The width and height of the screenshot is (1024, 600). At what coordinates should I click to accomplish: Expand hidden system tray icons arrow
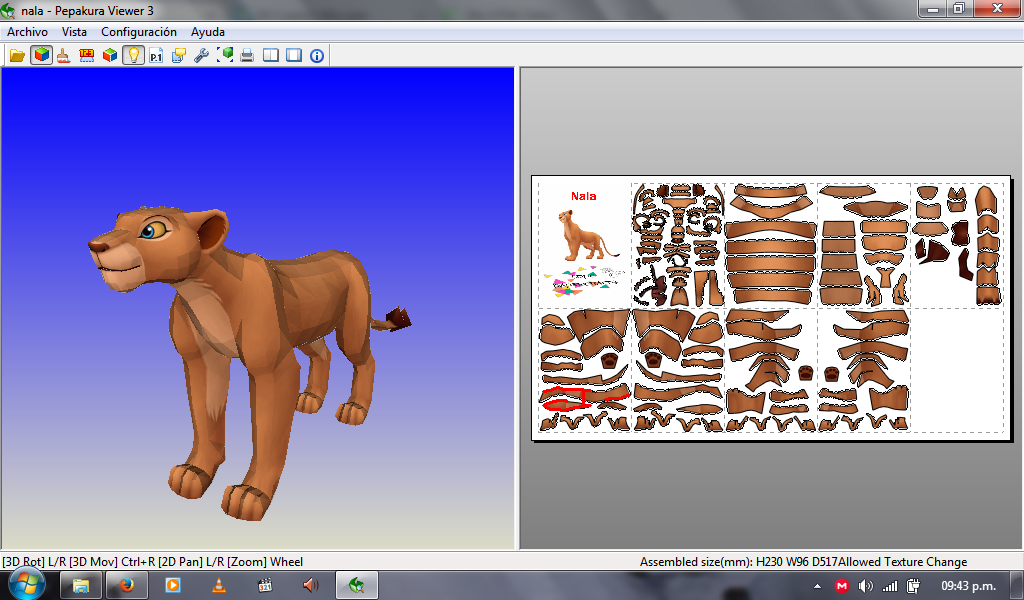point(817,586)
